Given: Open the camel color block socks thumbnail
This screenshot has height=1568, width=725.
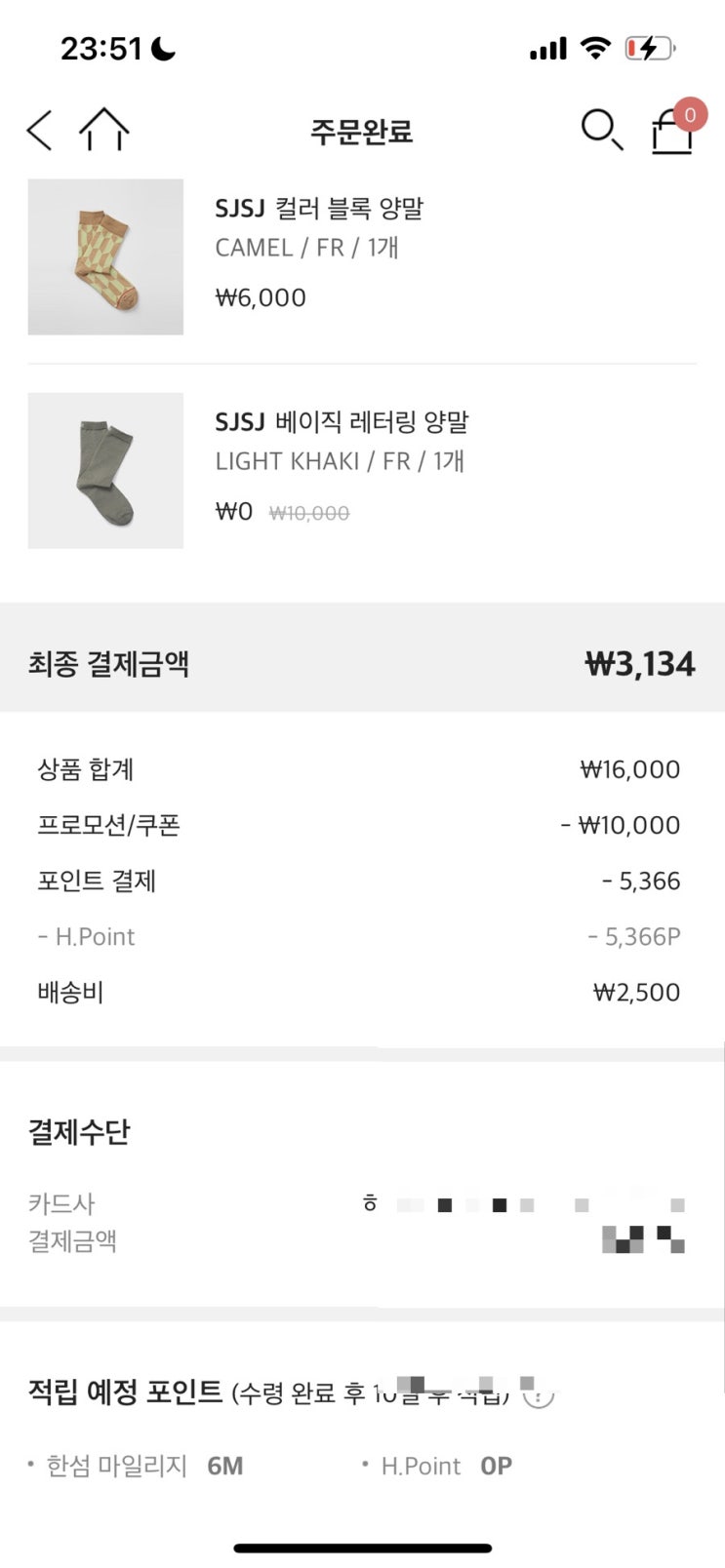Looking at the screenshot, I should (105, 257).
